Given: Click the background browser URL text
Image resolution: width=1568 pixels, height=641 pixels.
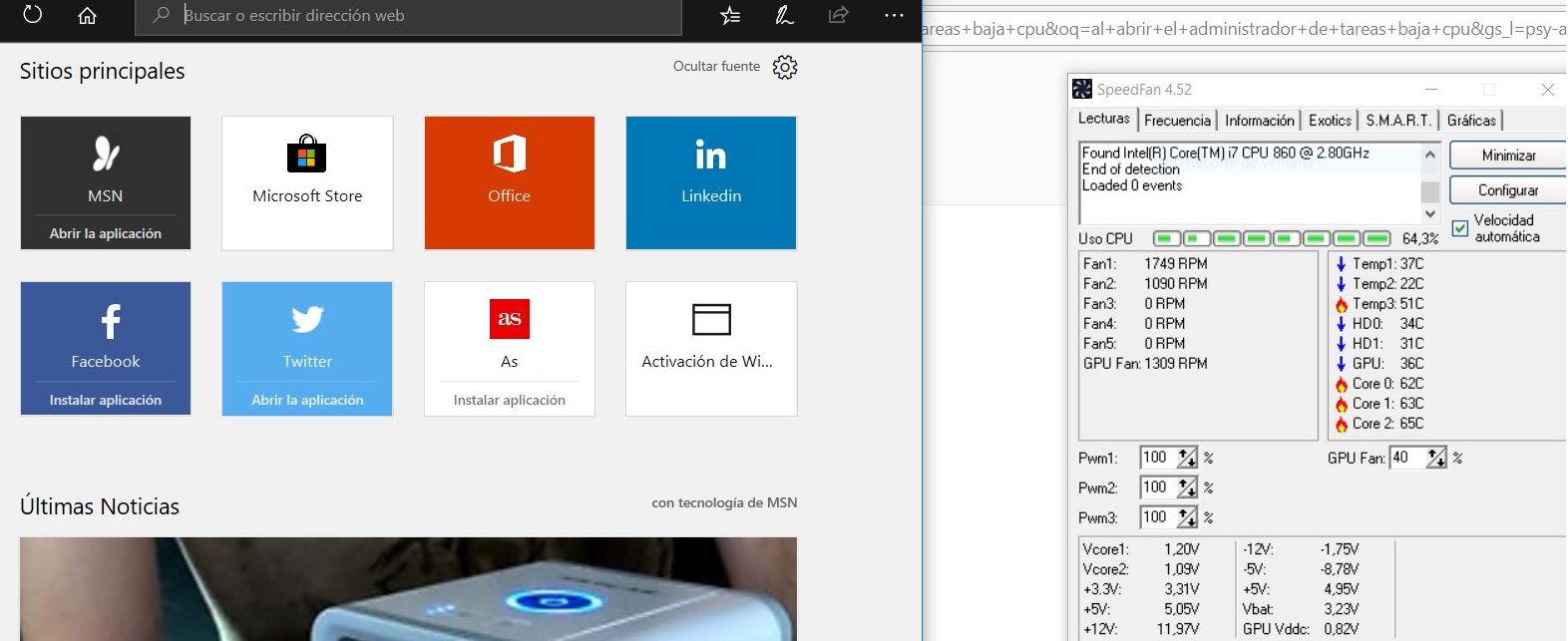Looking at the screenshot, I should 1243,29.
